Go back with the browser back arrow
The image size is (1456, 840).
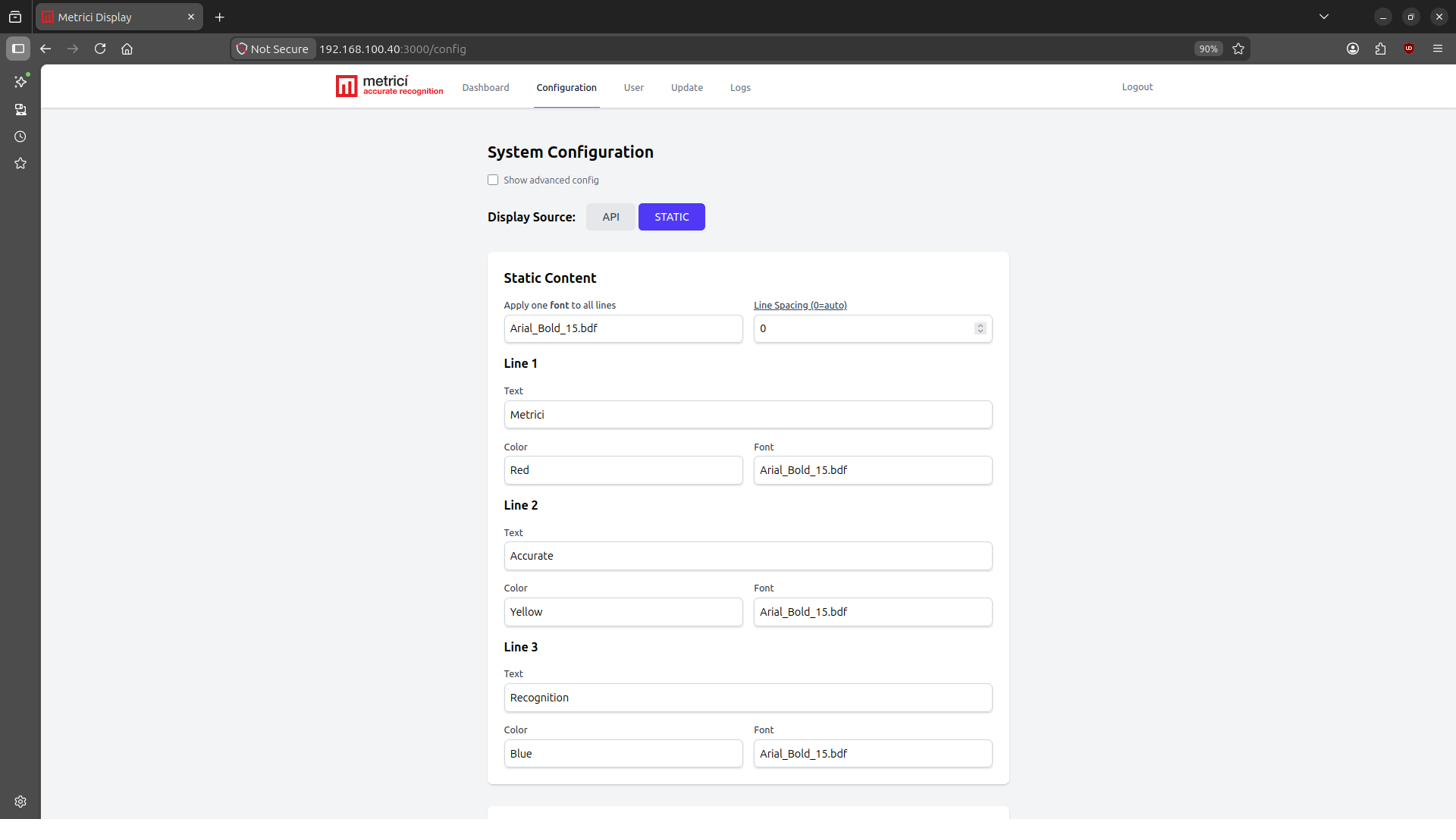click(45, 49)
